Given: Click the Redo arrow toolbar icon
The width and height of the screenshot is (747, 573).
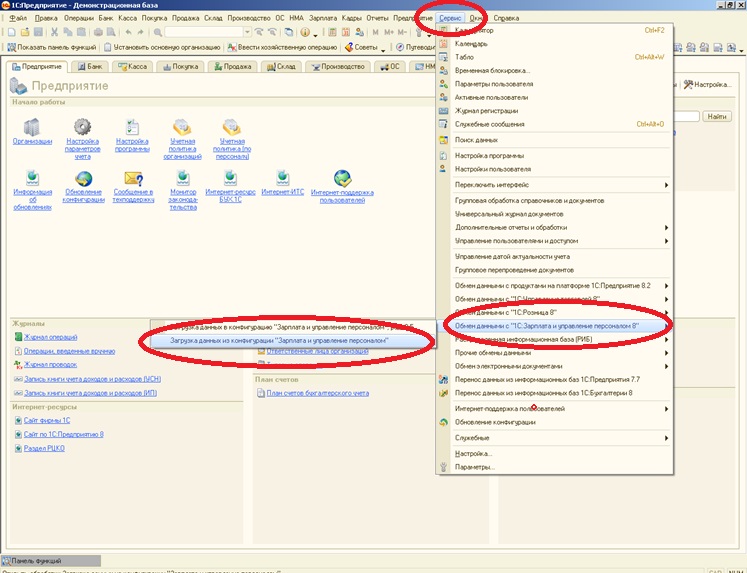Looking at the screenshot, I should [x=141, y=32].
